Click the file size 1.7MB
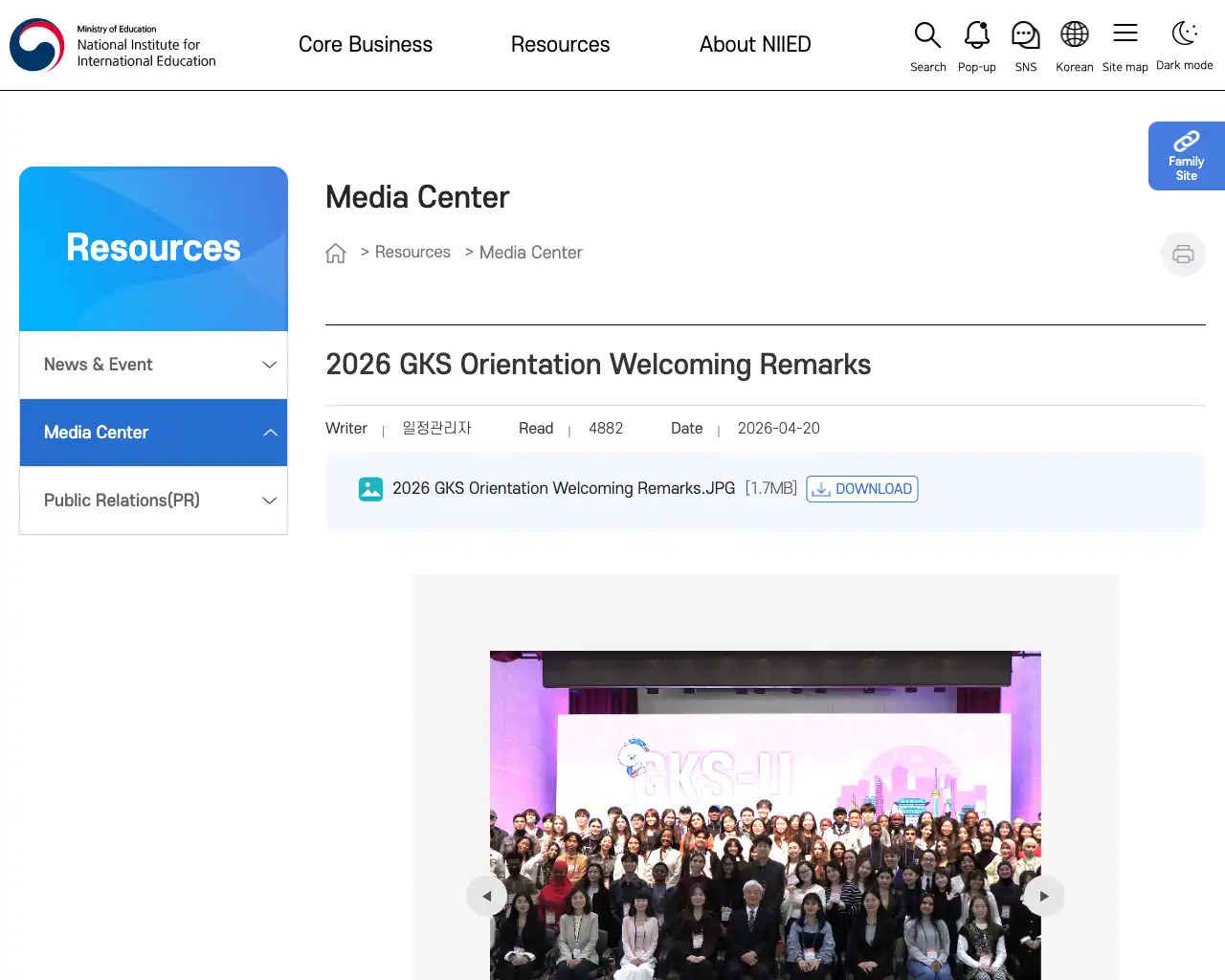Image resolution: width=1225 pixels, height=980 pixels. coord(771,488)
